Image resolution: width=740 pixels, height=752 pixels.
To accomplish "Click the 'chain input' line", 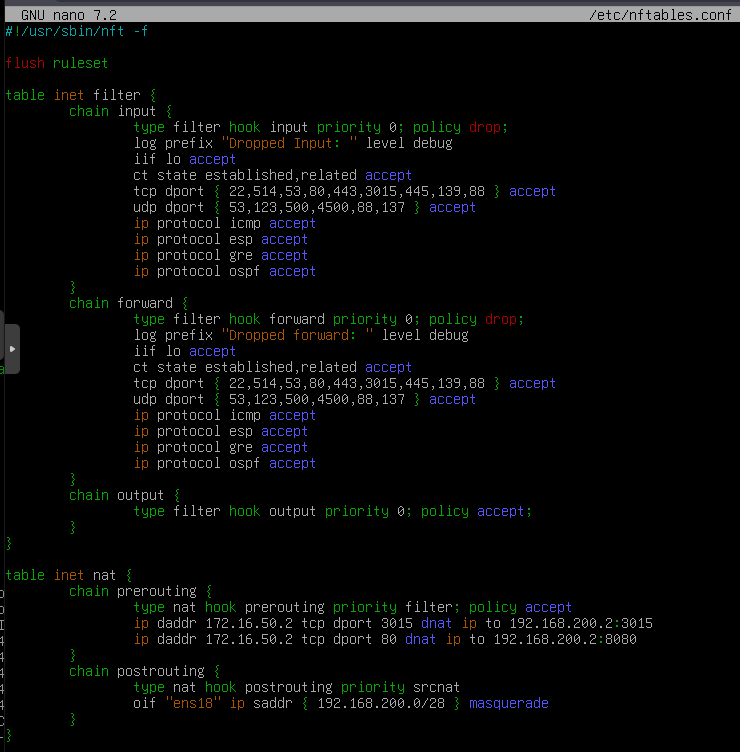I will tap(120, 112).
